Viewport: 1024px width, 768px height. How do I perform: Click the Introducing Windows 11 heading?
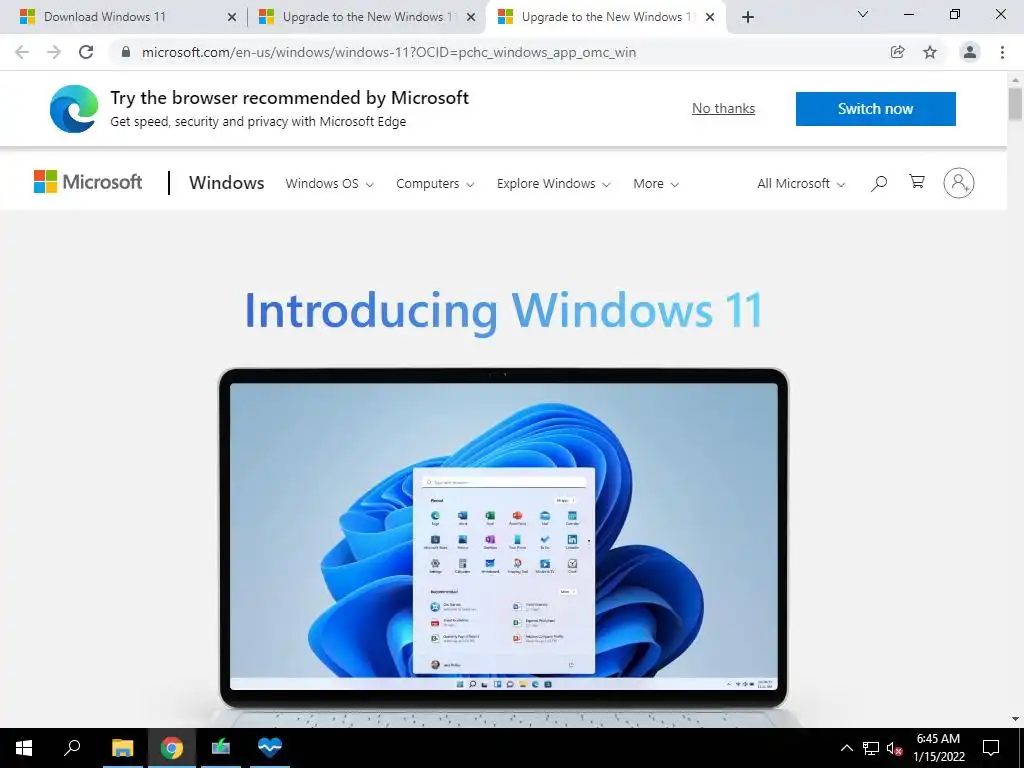click(x=504, y=310)
